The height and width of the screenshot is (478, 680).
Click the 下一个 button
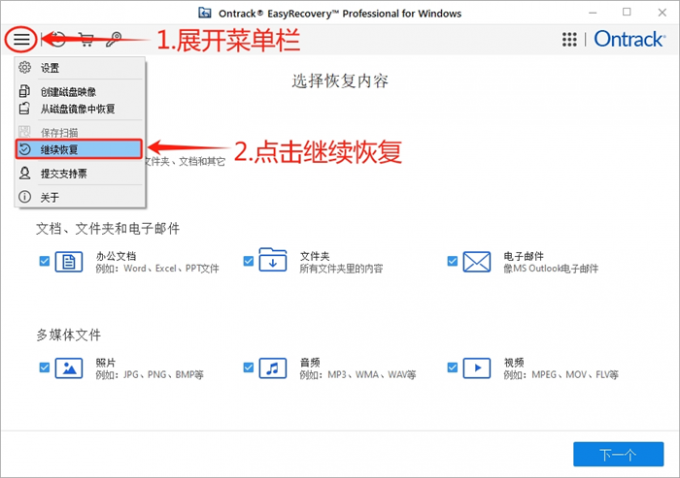[618, 454]
